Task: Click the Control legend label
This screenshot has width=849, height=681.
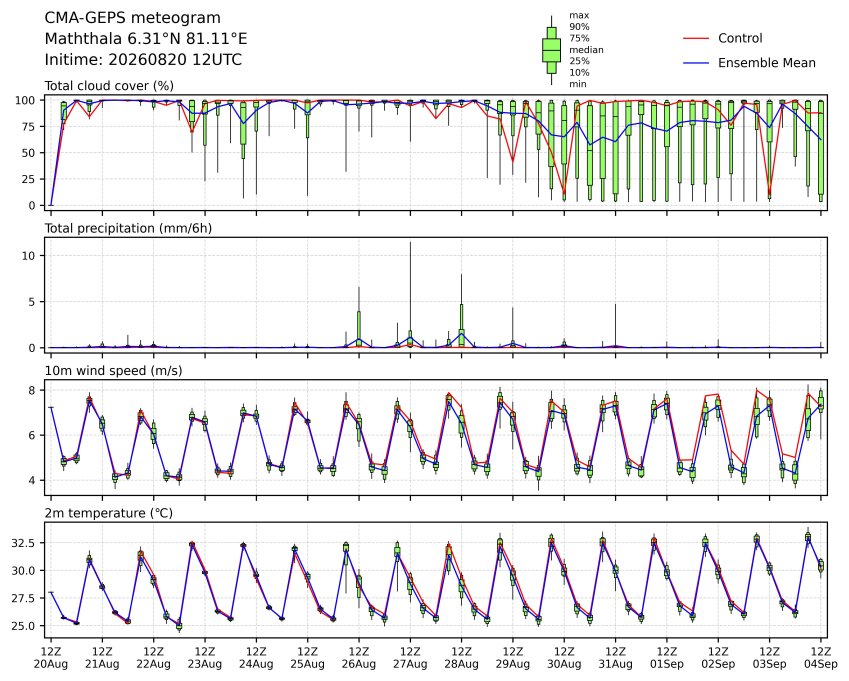Action: coord(740,38)
